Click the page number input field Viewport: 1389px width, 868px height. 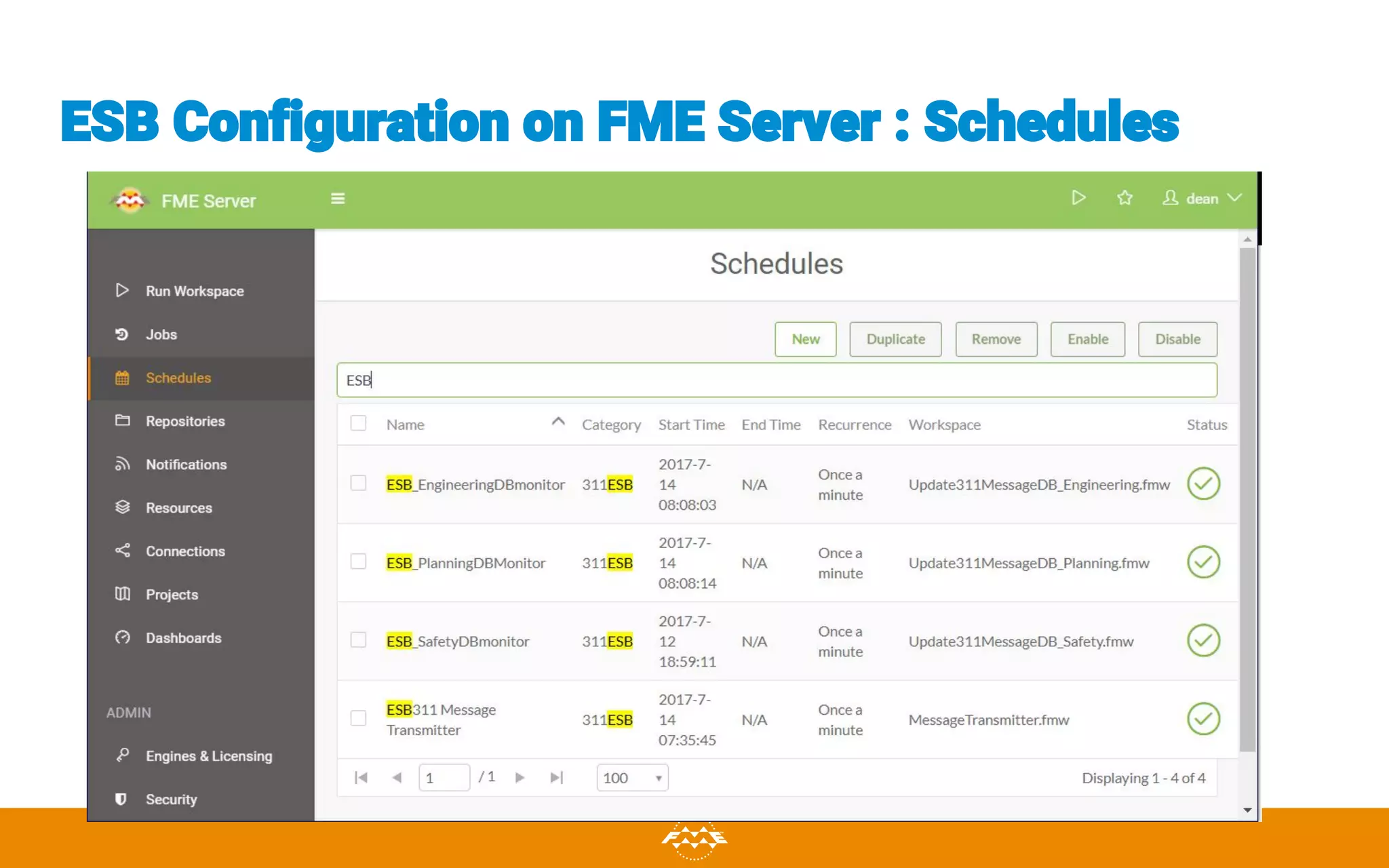coord(444,778)
